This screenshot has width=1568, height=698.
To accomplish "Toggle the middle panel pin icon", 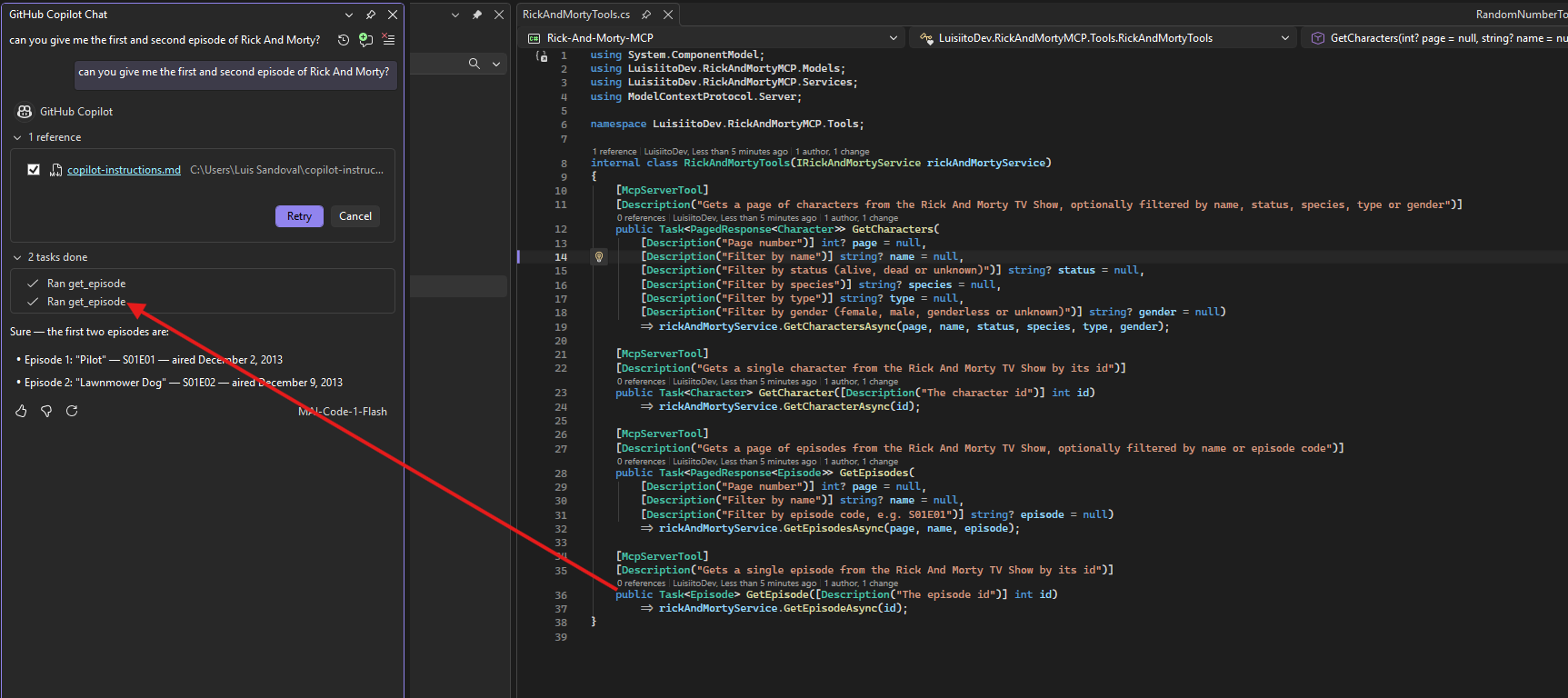I will click(x=477, y=15).
